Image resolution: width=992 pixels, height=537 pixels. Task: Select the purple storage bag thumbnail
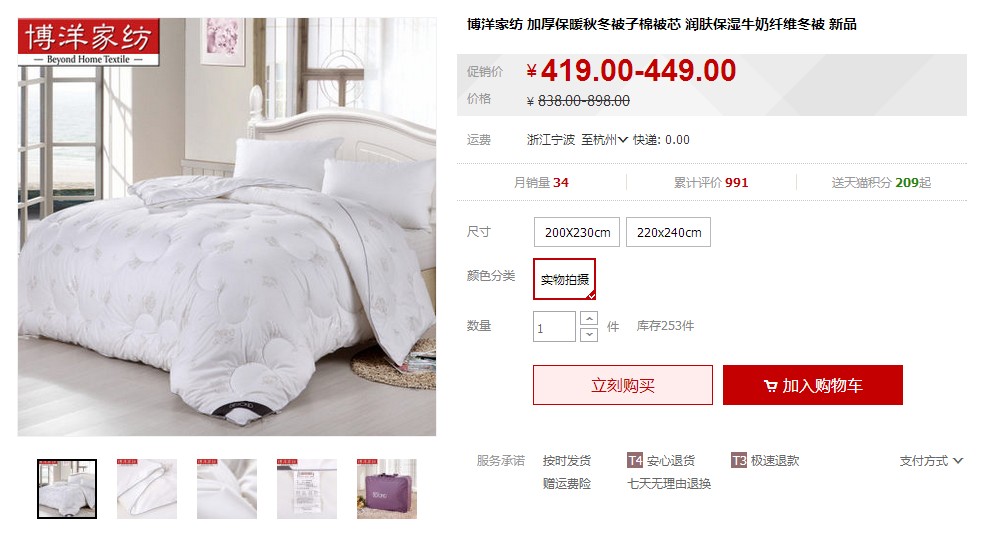tap(387, 489)
